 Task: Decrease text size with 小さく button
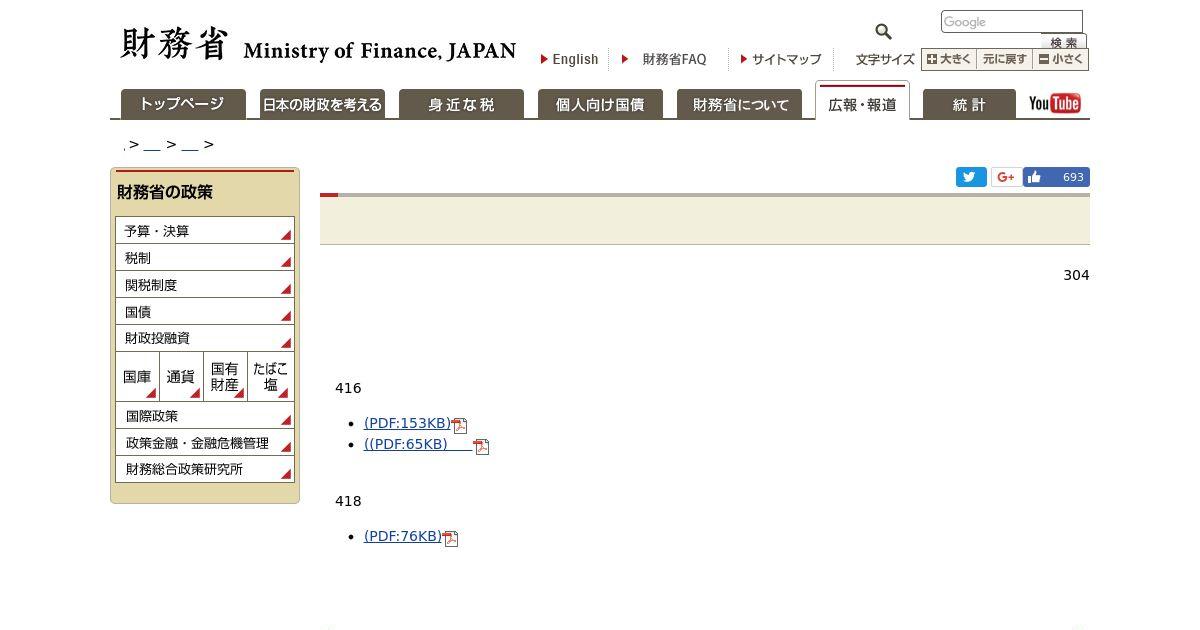point(1060,59)
